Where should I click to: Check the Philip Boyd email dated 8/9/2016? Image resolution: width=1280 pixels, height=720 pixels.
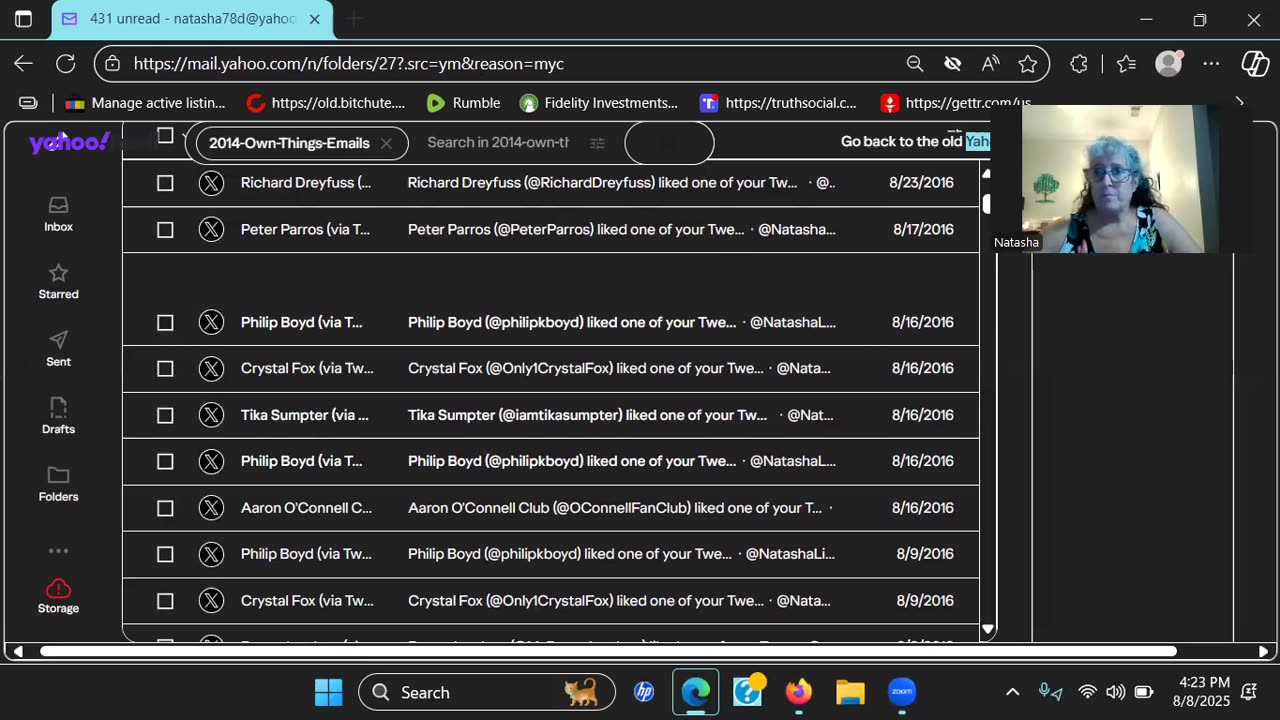165,554
